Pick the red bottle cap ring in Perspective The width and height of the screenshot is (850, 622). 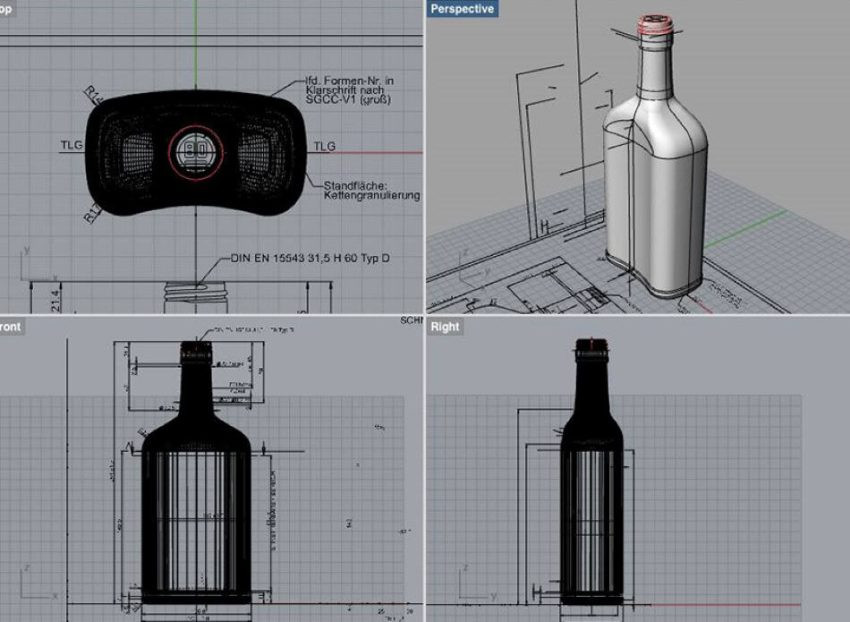[x=655, y=23]
